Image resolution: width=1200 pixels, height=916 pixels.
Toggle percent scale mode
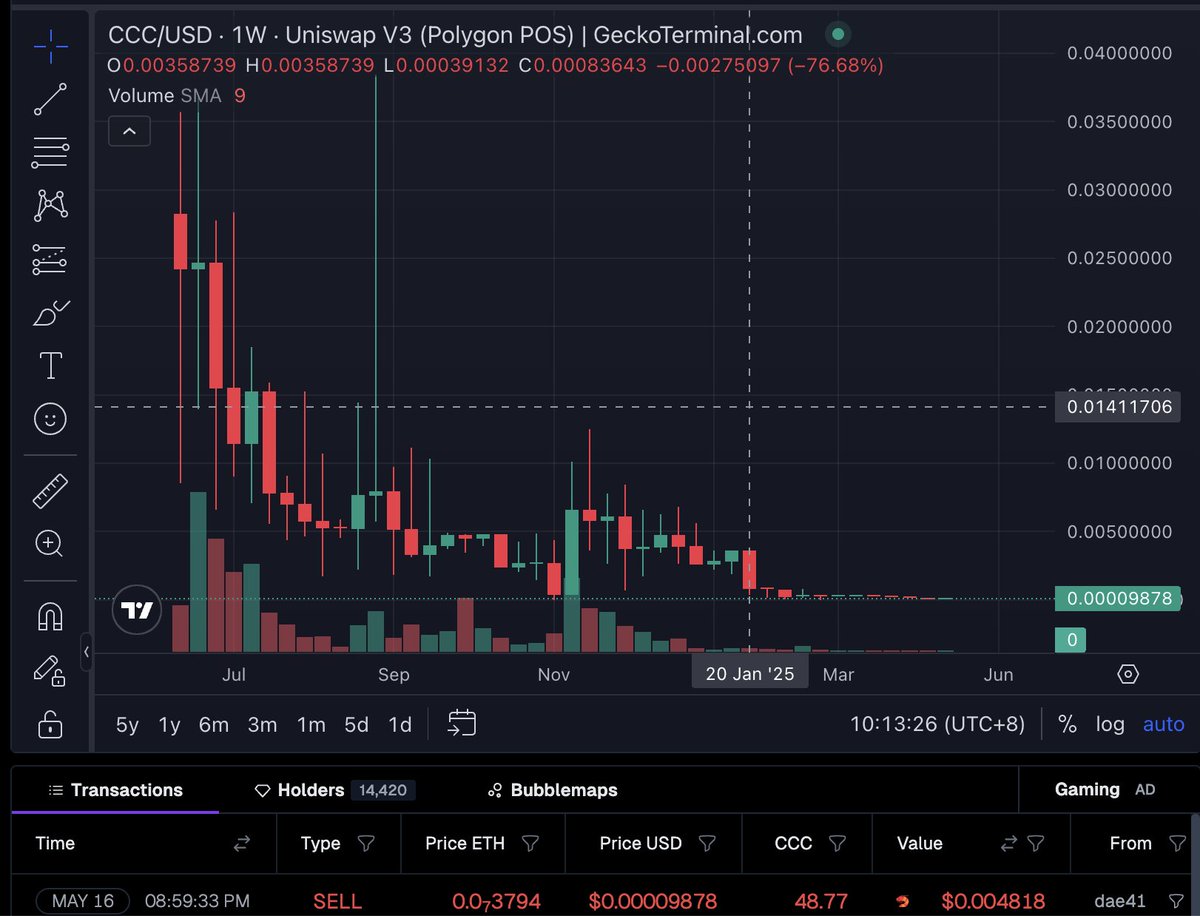pos(1067,724)
